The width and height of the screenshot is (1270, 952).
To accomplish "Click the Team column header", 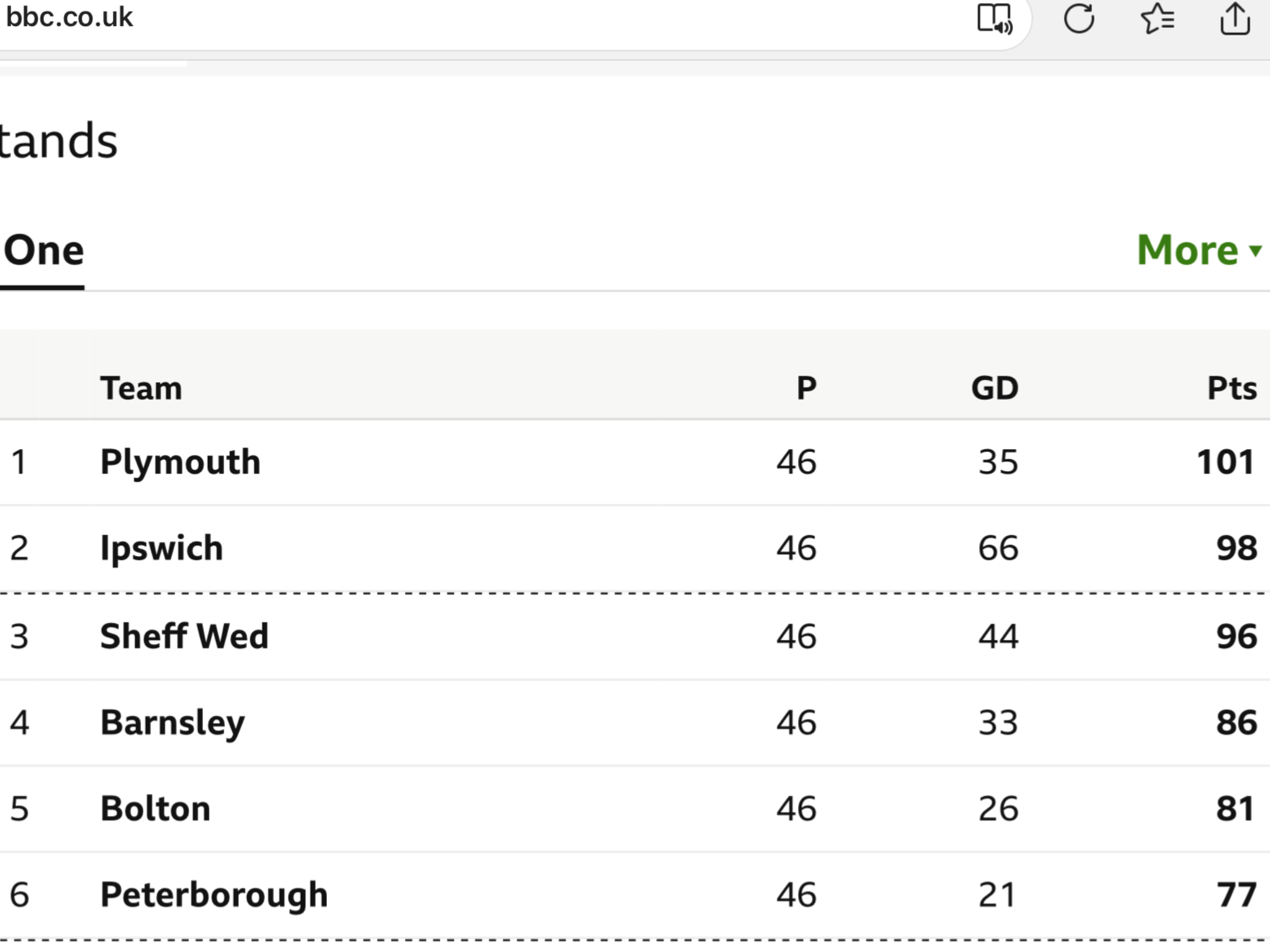I will [141, 389].
